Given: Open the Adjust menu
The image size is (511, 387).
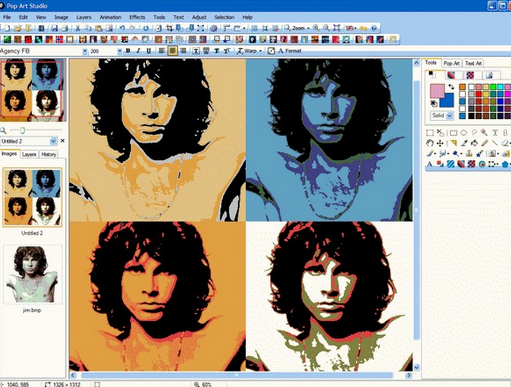Looking at the screenshot, I should (x=199, y=17).
